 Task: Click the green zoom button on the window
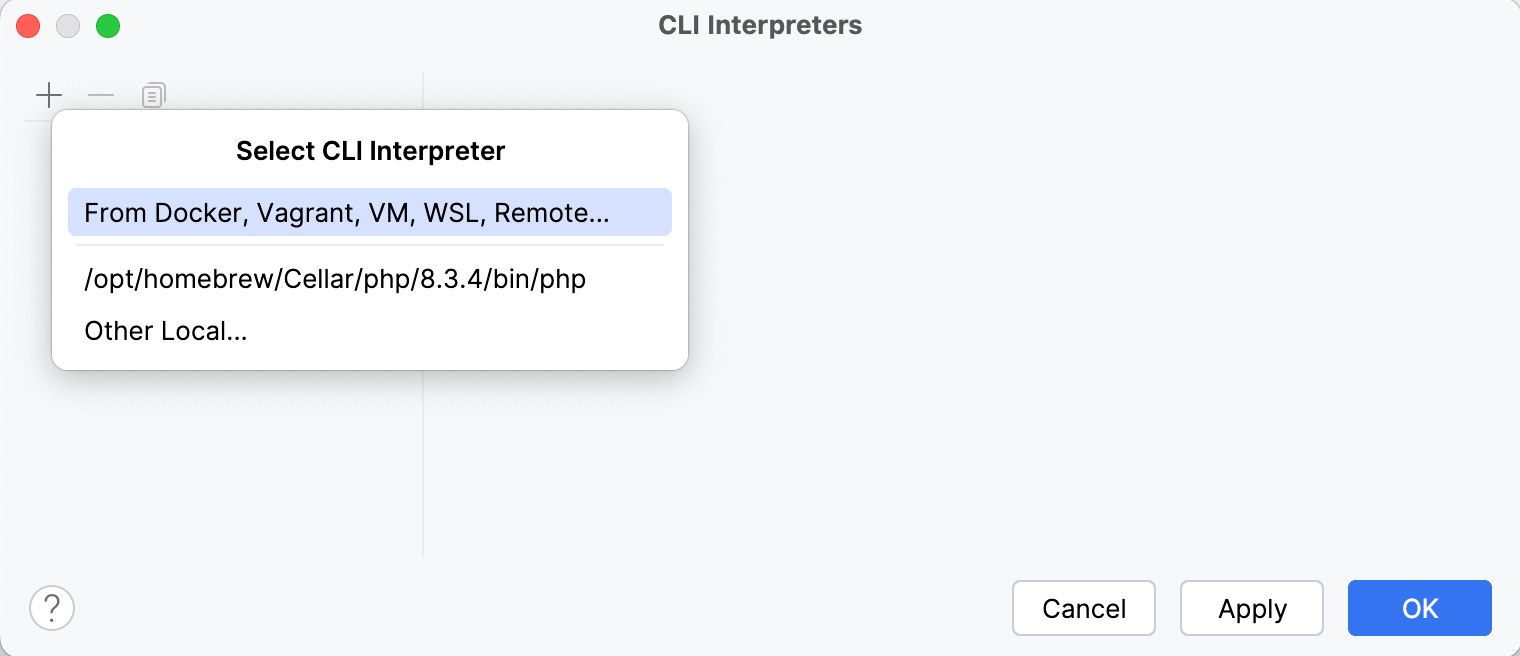pyautogui.click(x=108, y=25)
